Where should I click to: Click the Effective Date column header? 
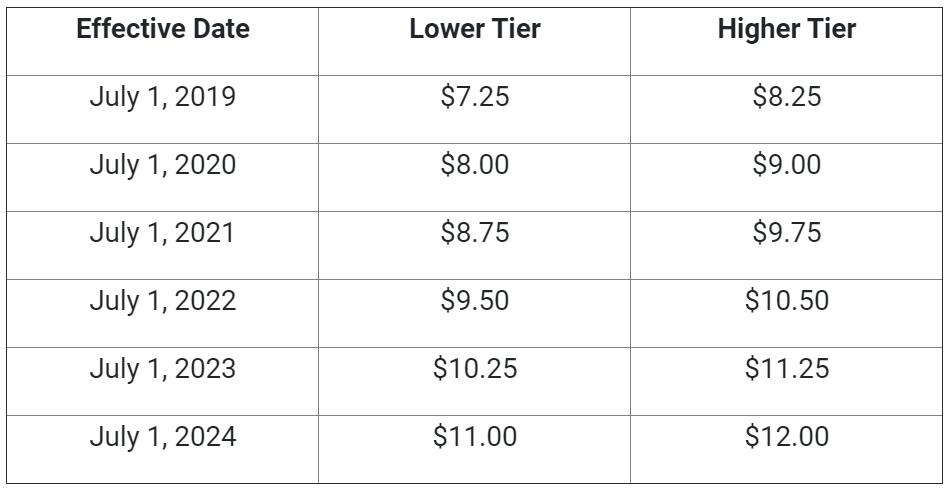click(163, 29)
